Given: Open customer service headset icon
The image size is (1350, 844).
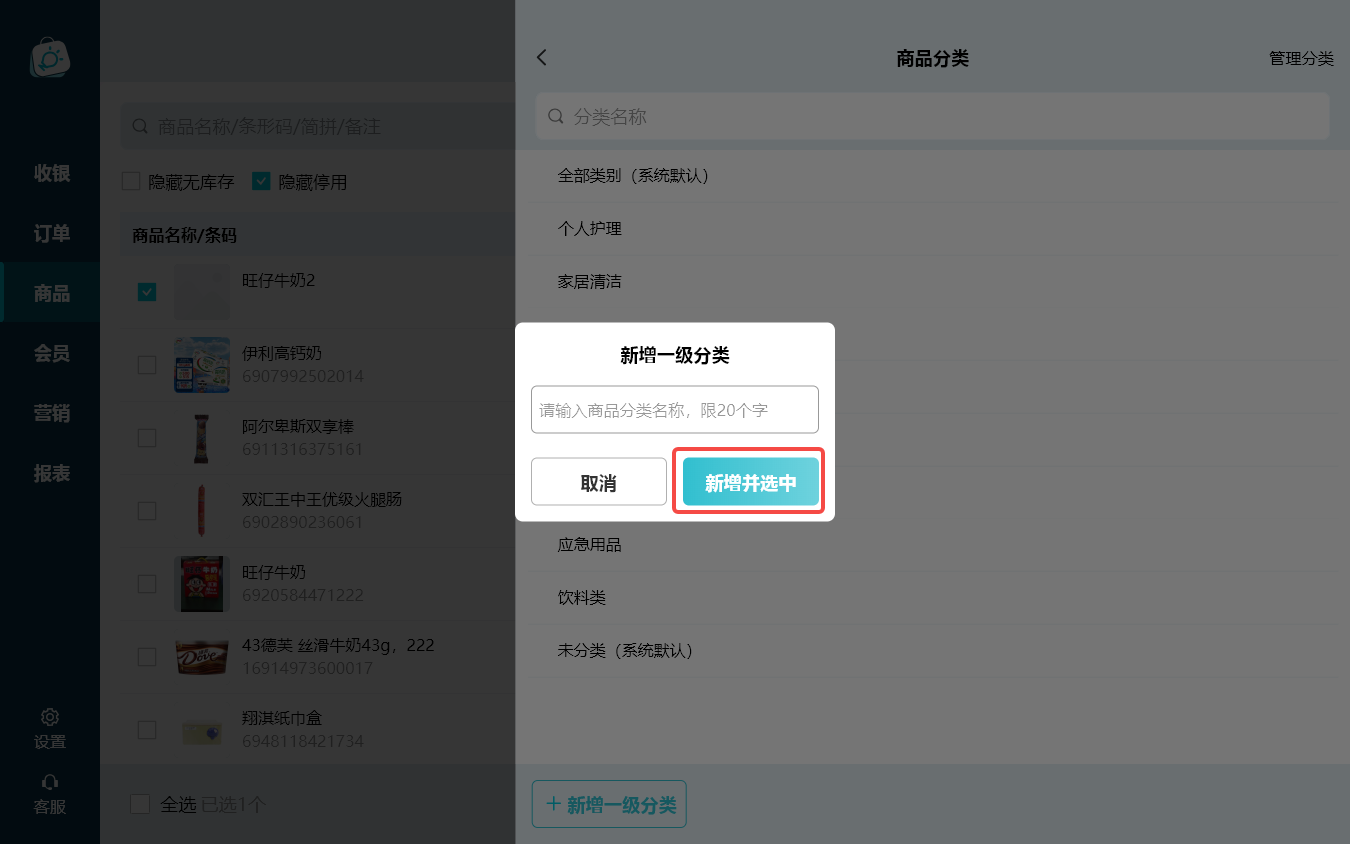Looking at the screenshot, I should pos(50,782).
